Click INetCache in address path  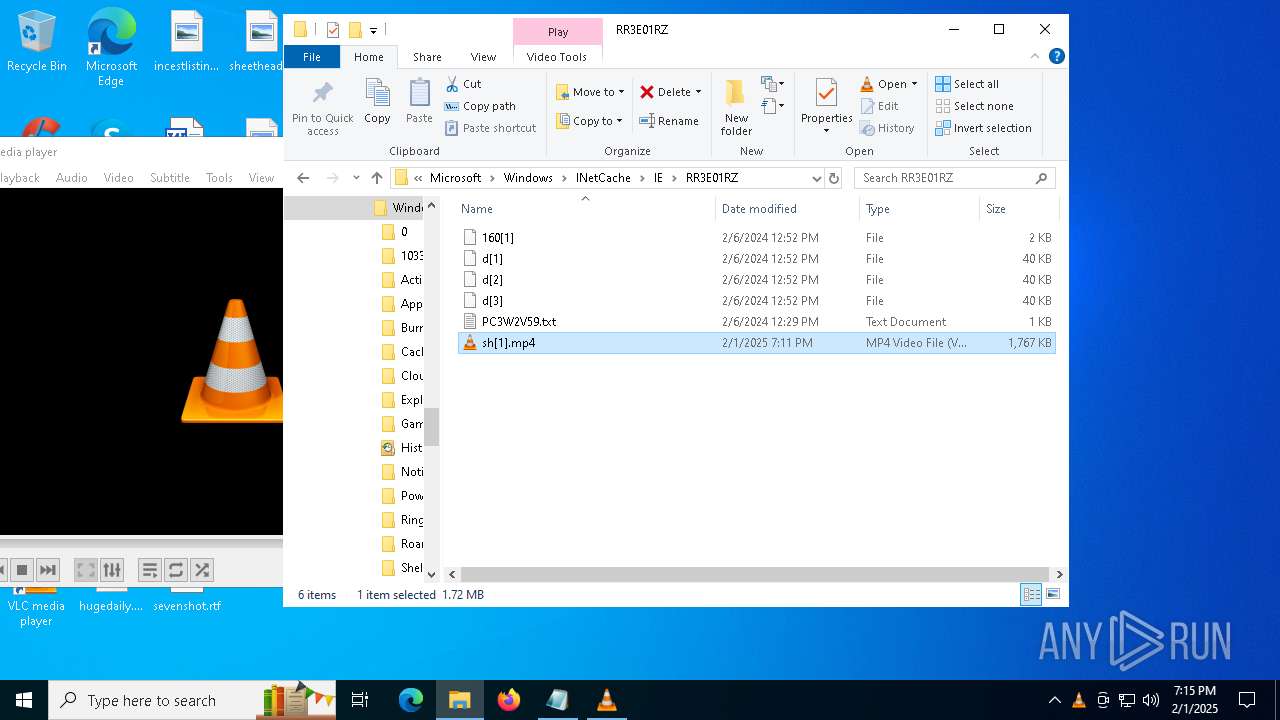(603, 178)
